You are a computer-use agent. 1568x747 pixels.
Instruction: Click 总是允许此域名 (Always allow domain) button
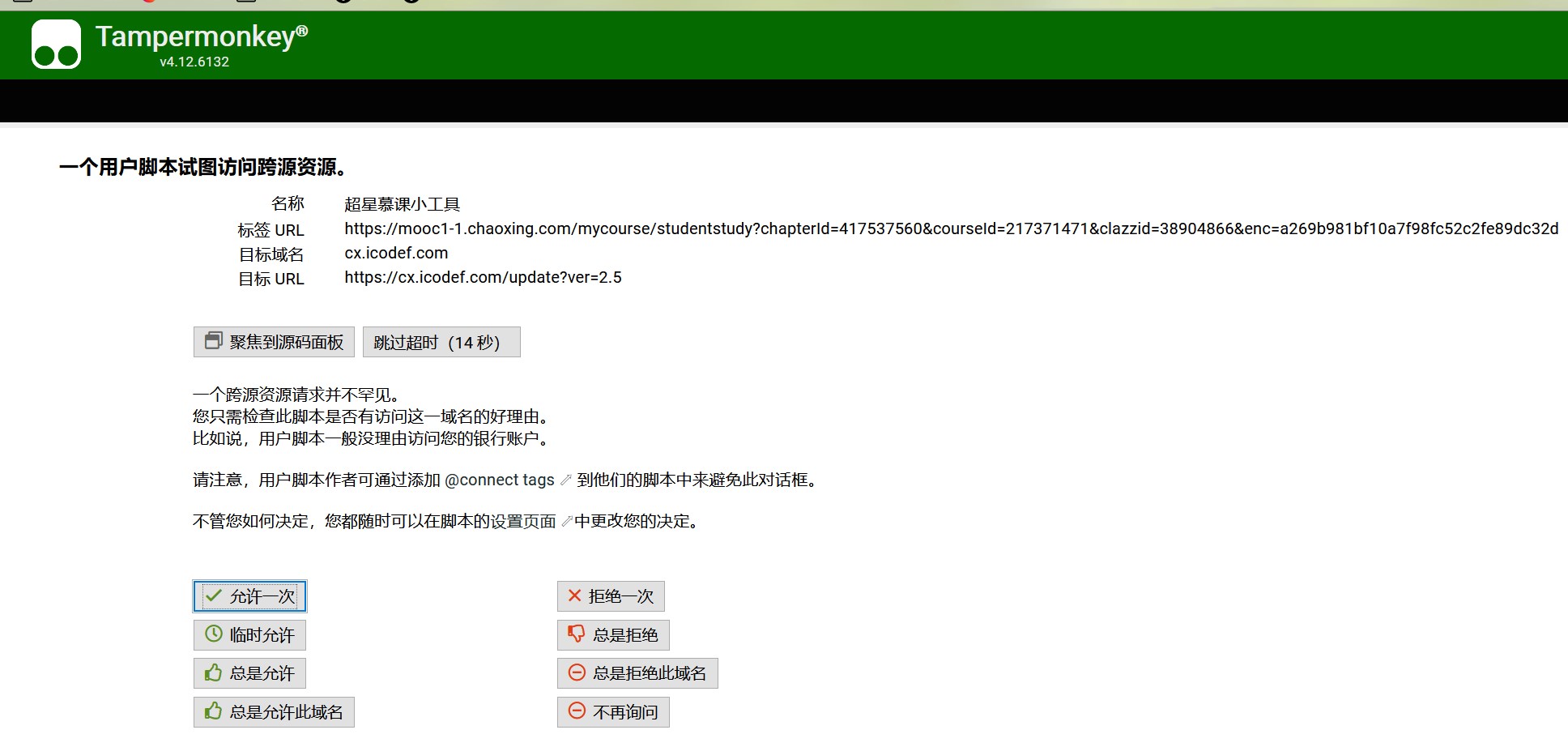(274, 712)
